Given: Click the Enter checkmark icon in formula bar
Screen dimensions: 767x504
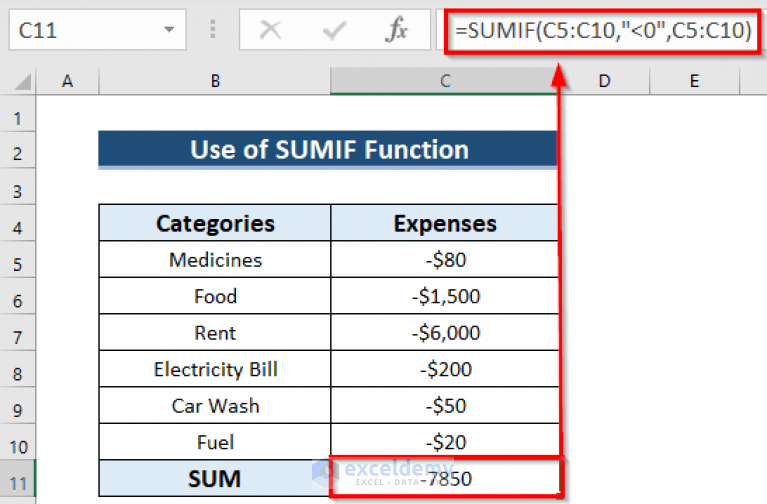Looking at the screenshot, I should click(x=335, y=30).
